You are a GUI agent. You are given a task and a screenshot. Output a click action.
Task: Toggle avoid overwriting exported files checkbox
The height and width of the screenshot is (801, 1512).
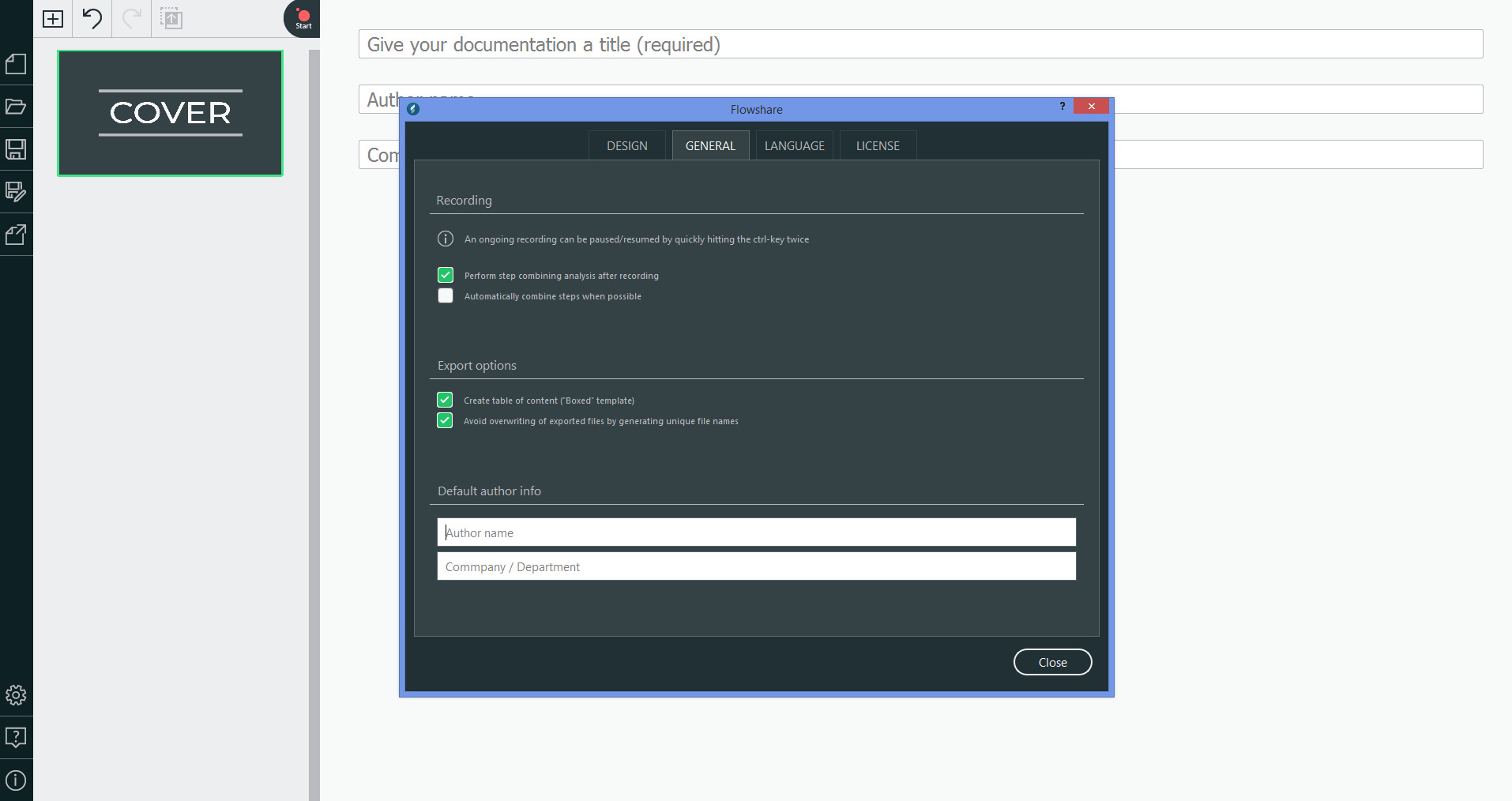click(x=445, y=420)
